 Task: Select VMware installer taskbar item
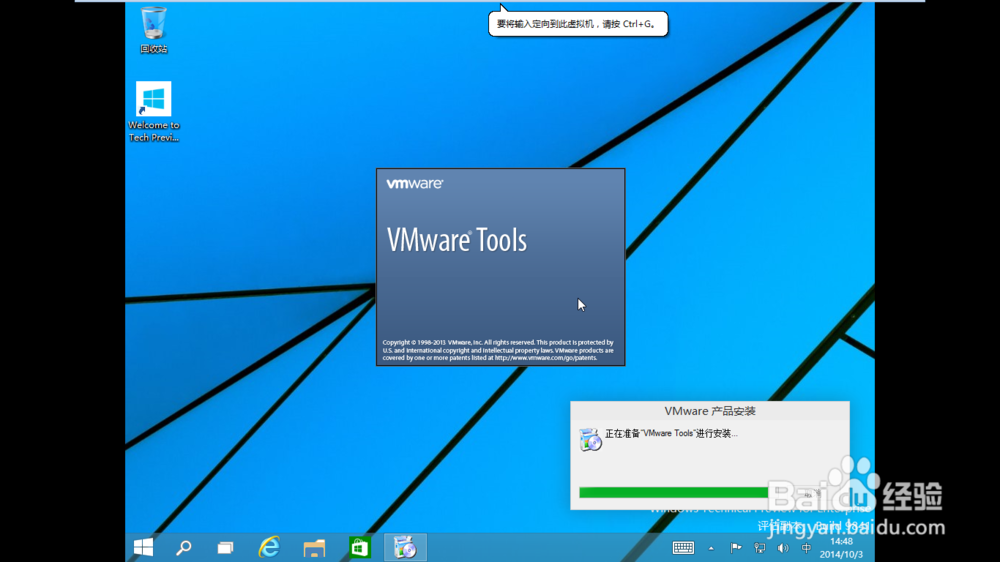pos(405,547)
